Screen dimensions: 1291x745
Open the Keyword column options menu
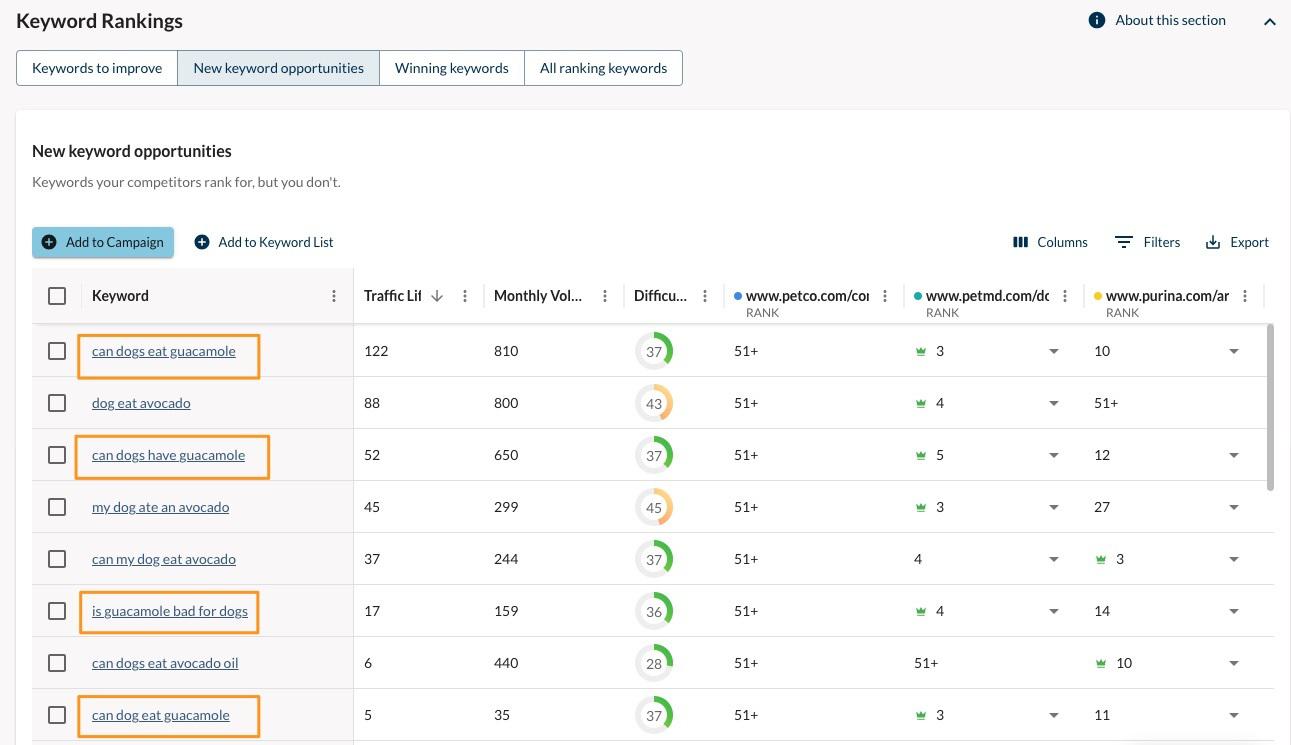point(334,296)
